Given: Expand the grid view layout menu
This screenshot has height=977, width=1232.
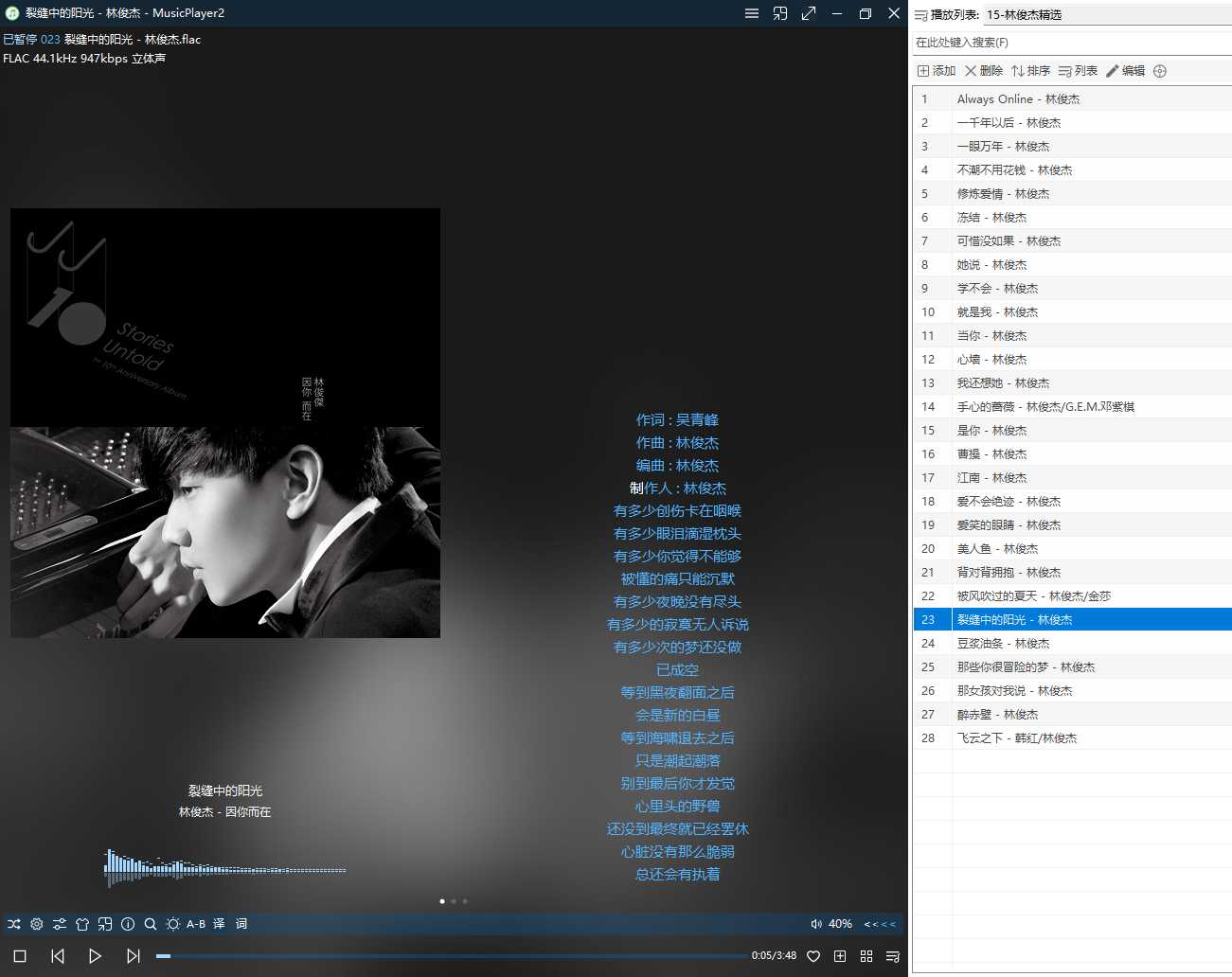Looking at the screenshot, I should coord(866,956).
